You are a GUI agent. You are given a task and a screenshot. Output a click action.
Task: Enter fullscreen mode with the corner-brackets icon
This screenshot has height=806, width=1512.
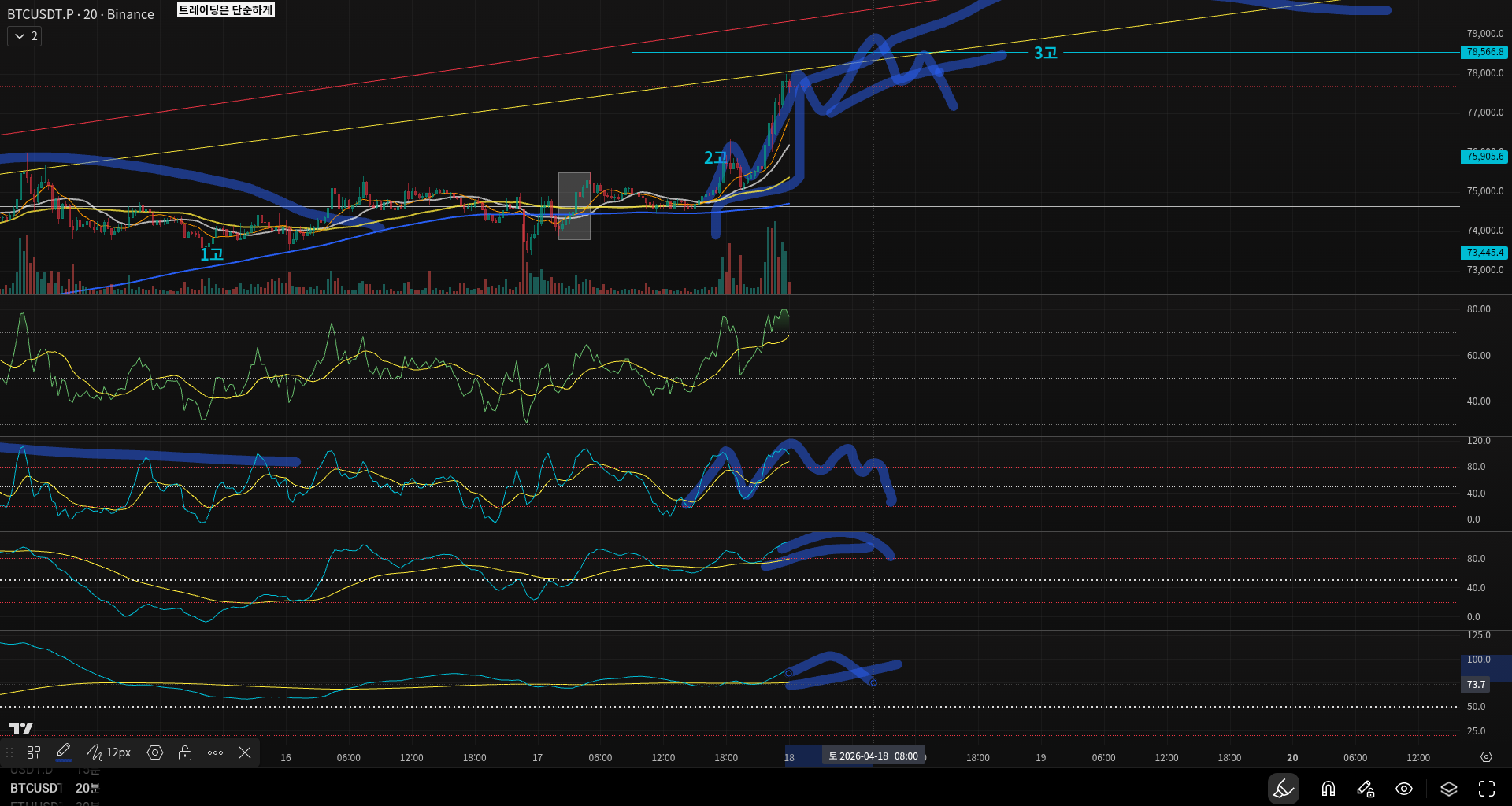(1487, 789)
